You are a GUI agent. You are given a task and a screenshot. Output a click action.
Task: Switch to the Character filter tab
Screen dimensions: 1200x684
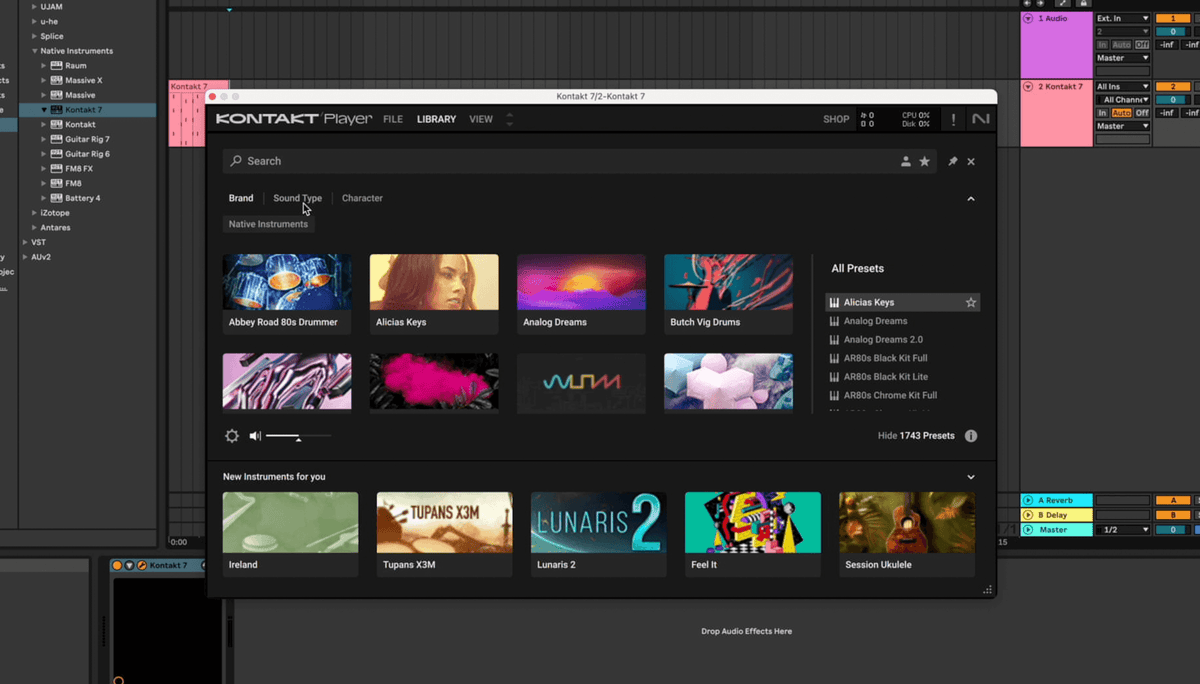[x=362, y=198]
